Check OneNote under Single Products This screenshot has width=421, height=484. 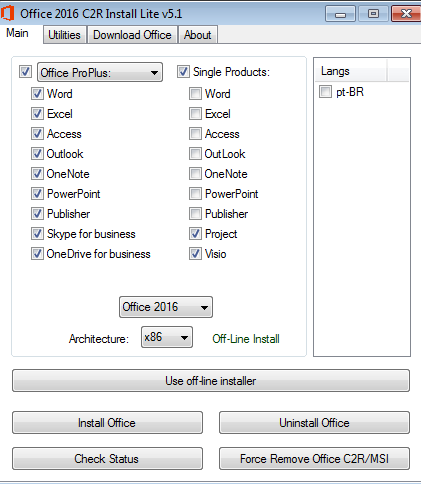(195, 174)
